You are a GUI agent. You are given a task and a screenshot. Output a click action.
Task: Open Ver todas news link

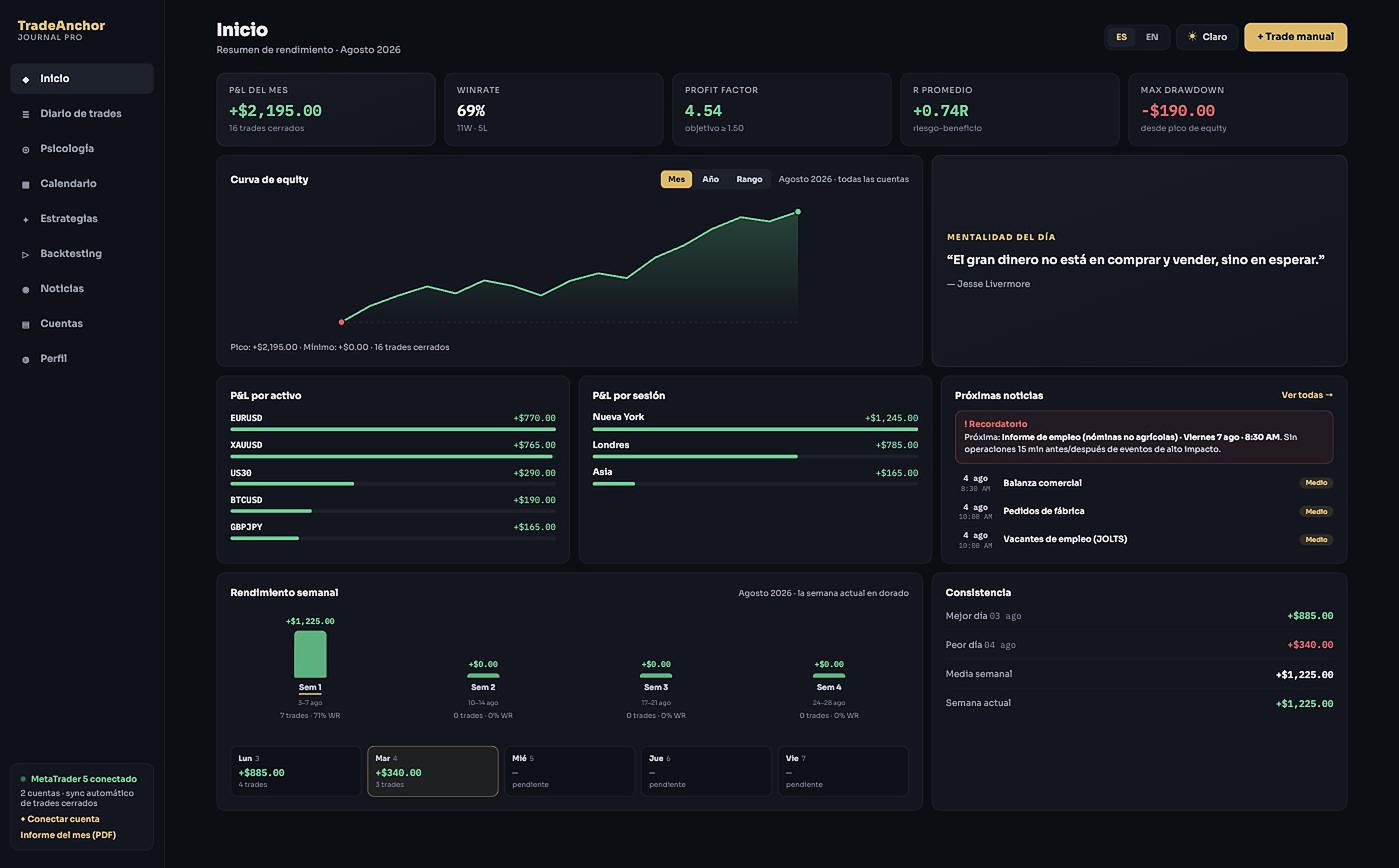click(1306, 395)
